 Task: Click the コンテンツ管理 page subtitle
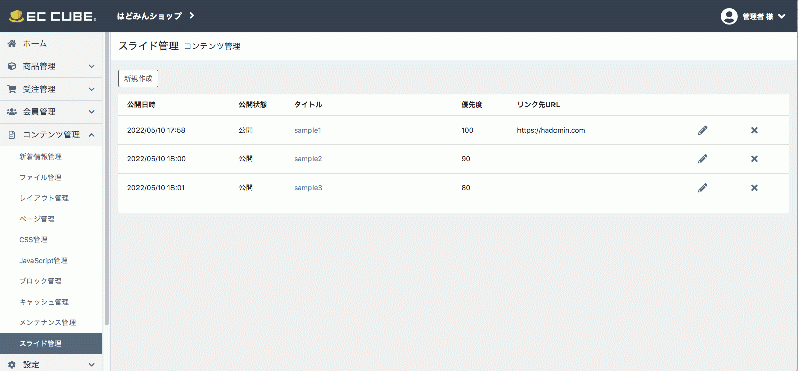212,47
